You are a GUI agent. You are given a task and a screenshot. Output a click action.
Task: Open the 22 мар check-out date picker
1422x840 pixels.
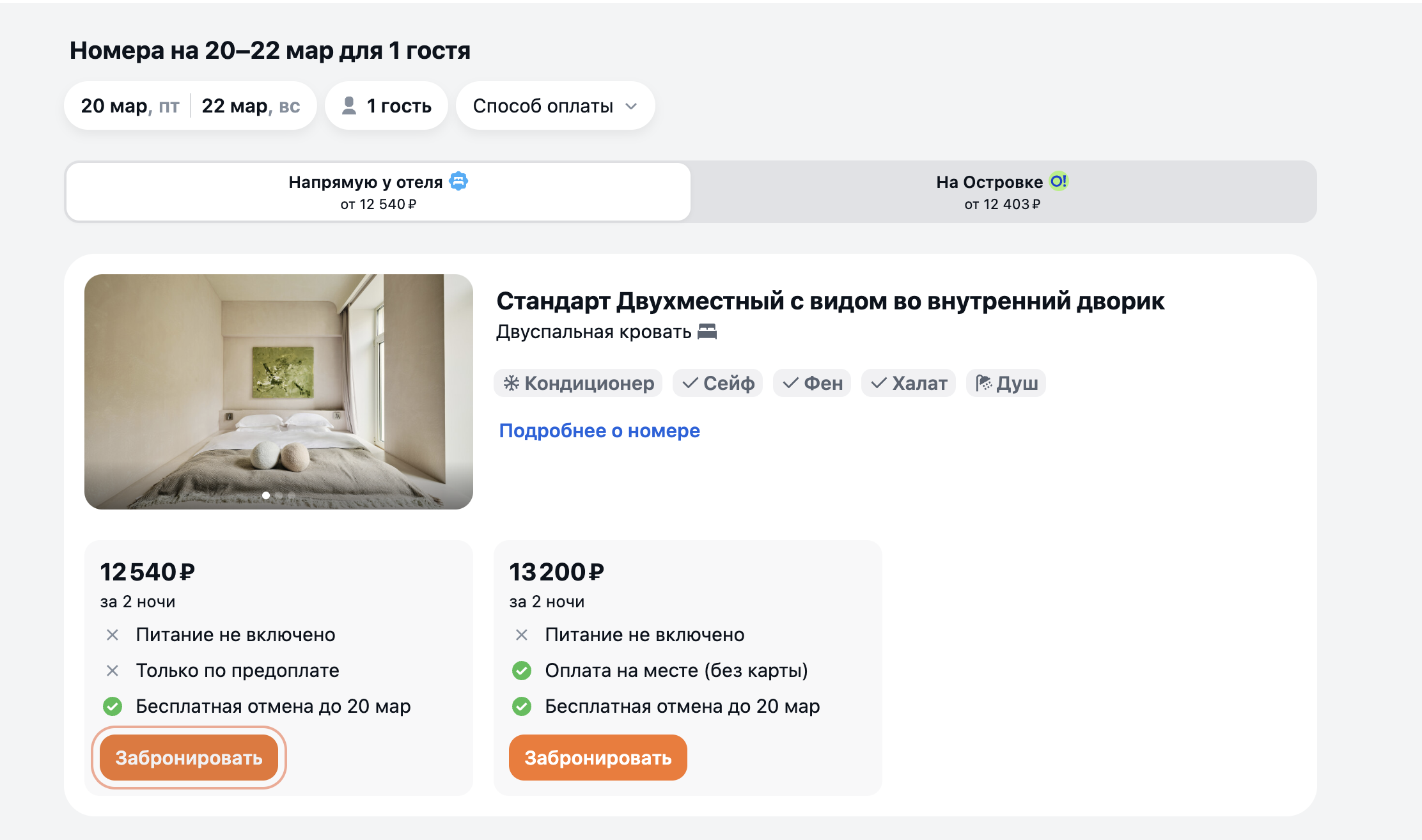coord(251,105)
